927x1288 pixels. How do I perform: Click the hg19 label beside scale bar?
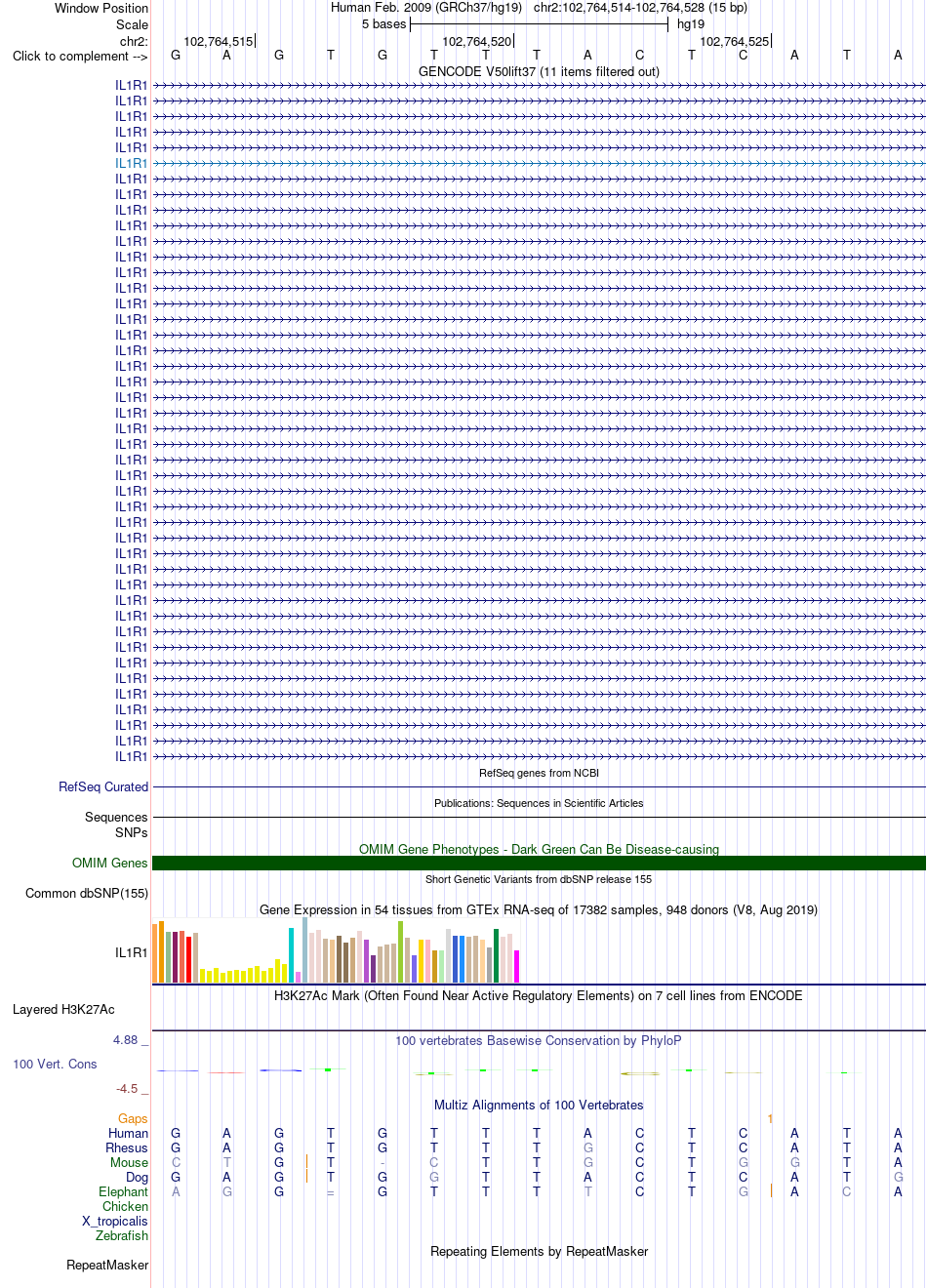click(691, 24)
